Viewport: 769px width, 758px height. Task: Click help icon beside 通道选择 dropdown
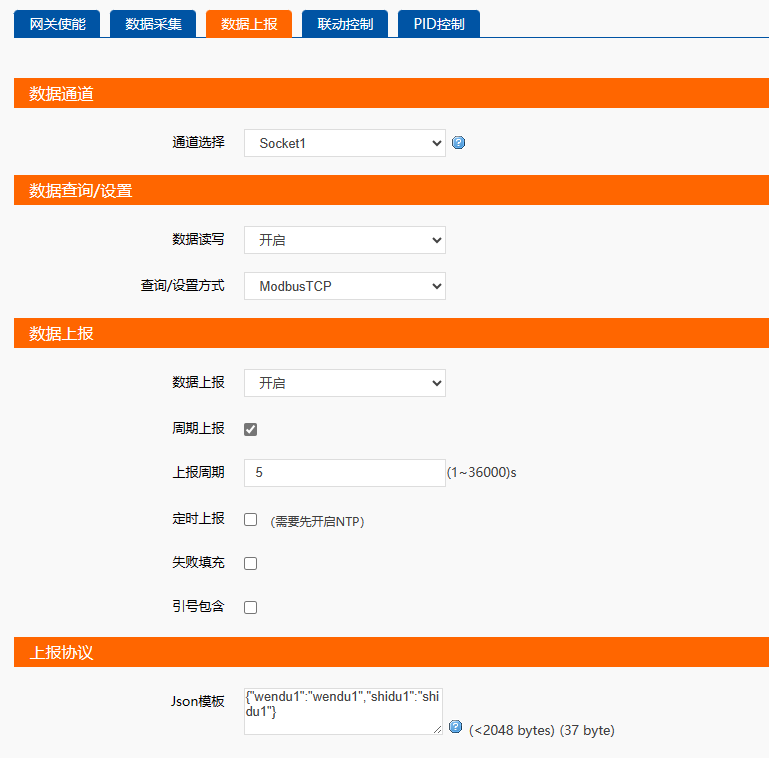pyautogui.click(x=459, y=143)
